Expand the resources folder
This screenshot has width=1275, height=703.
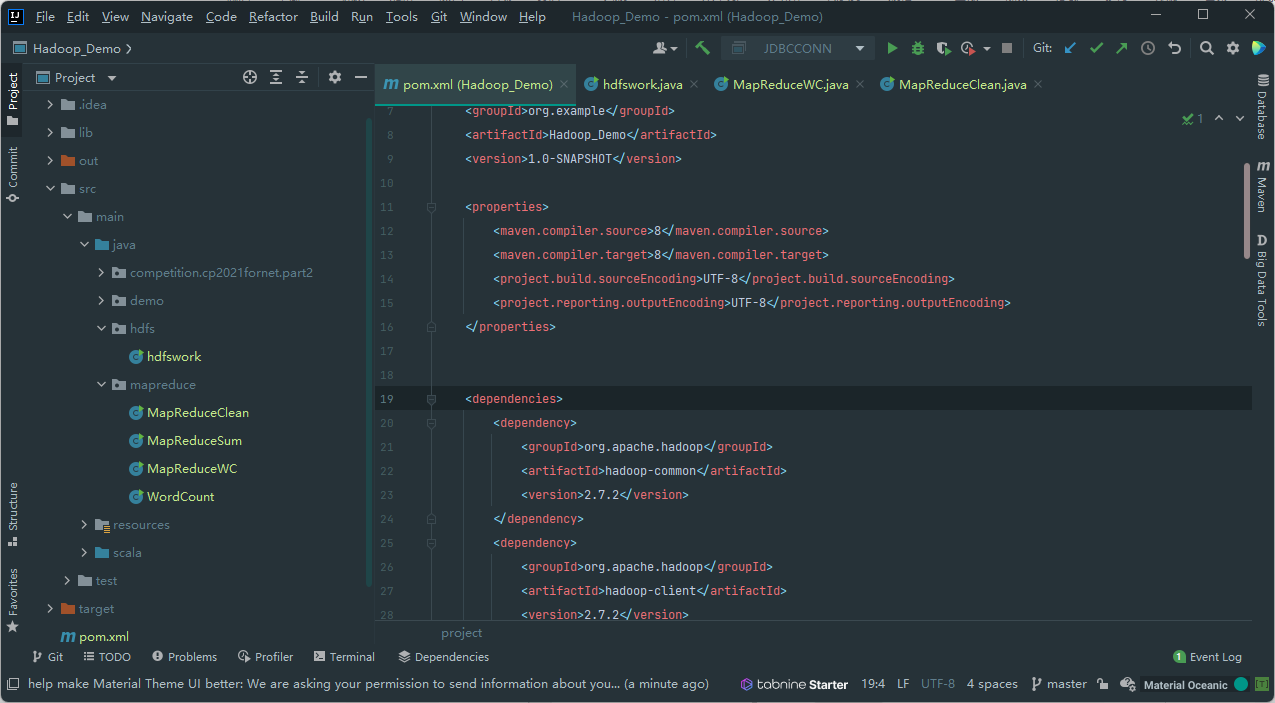(85, 524)
